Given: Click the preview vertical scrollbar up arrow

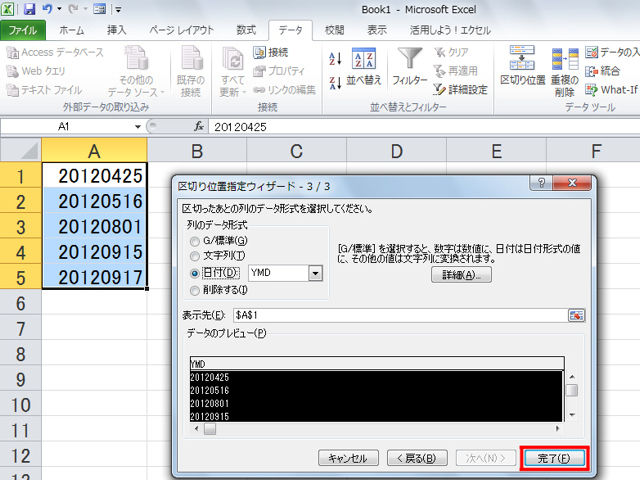Looking at the screenshot, I should (x=572, y=377).
